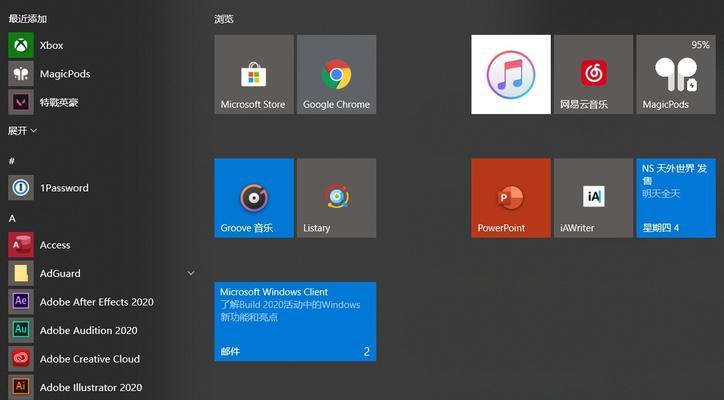Viewport: 724px width, 400px height.
Task: Open the Microsoft Store tile
Action: coord(254,74)
